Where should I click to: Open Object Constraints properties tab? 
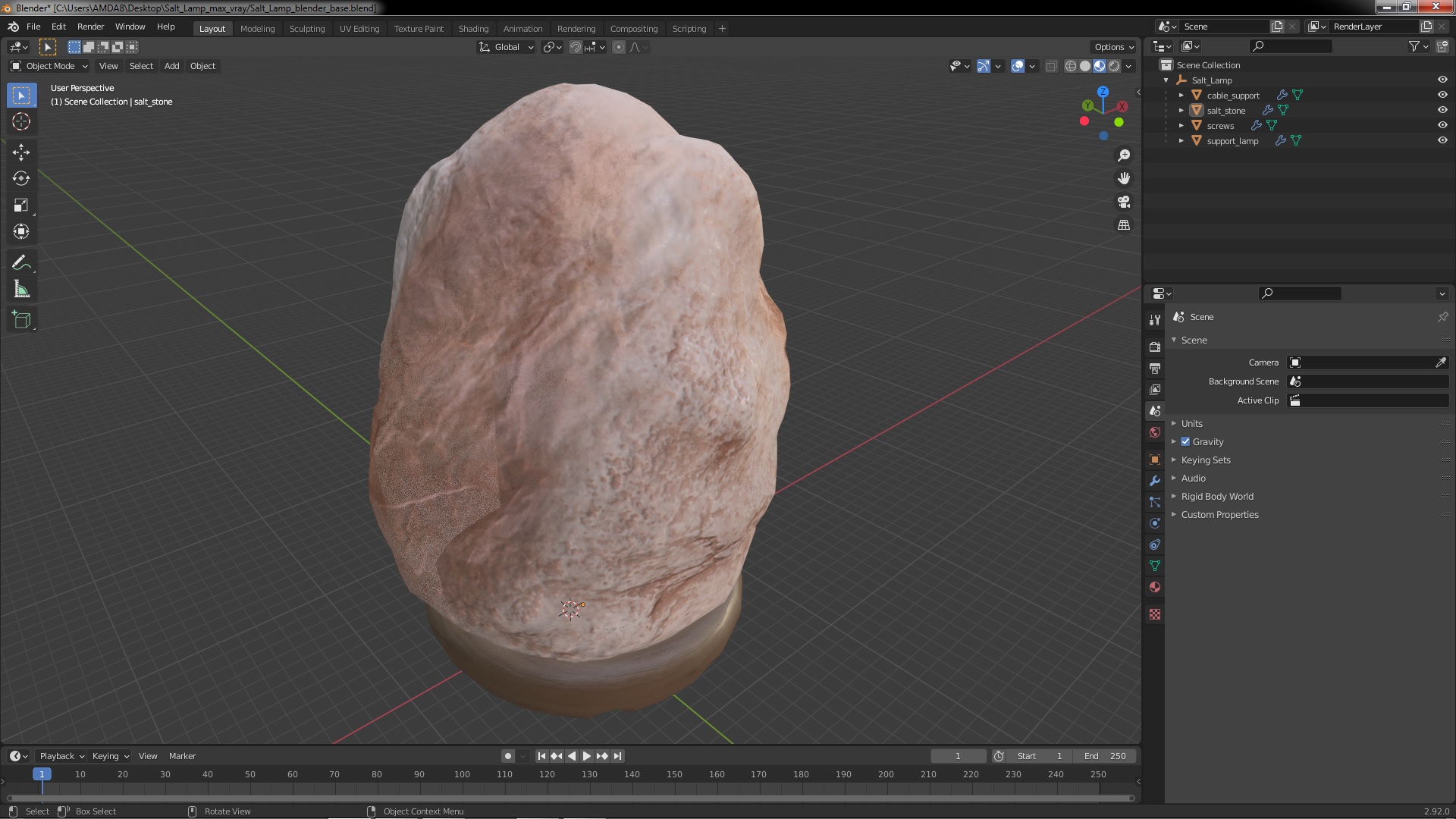[x=1154, y=544]
